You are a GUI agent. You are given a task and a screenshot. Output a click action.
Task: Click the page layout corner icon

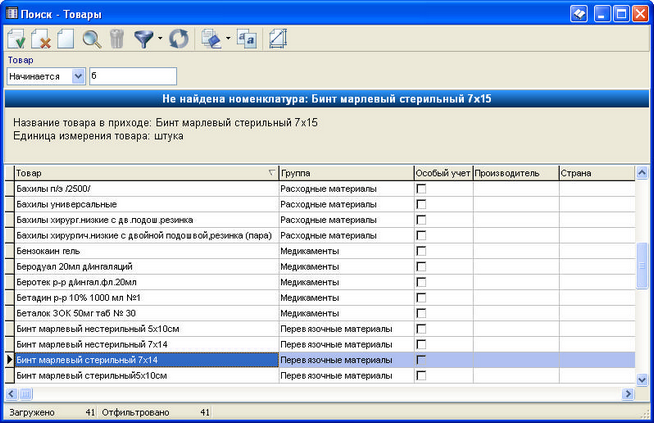[x=278, y=39]
